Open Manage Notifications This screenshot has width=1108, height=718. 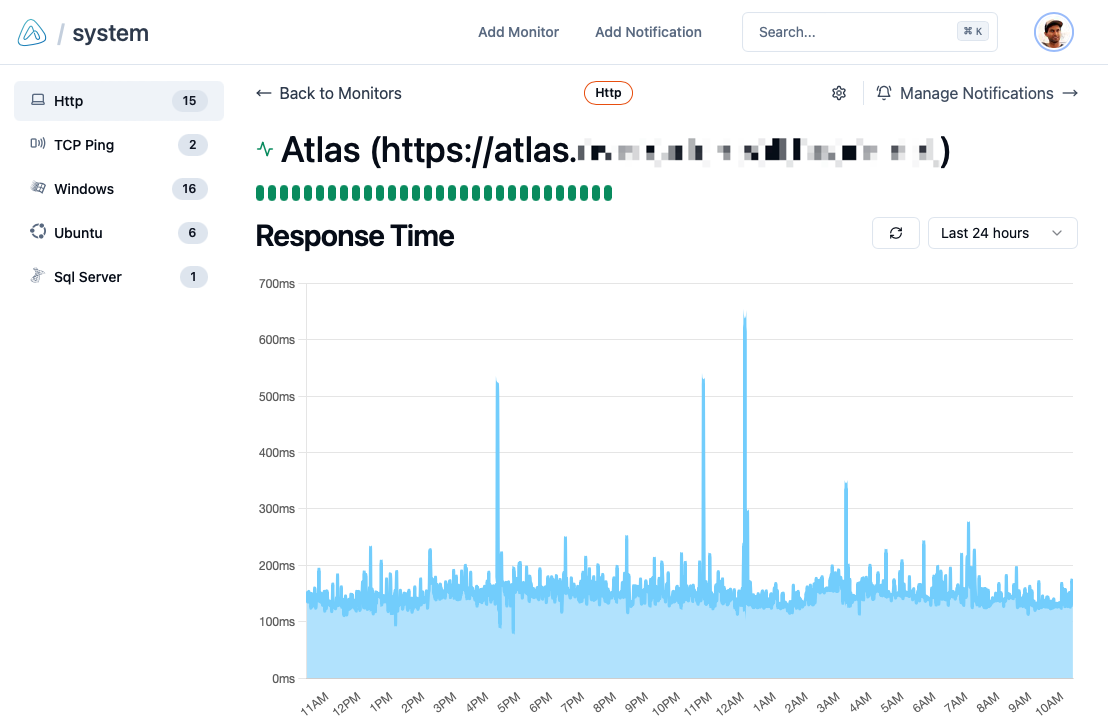(x=976, y=92)
